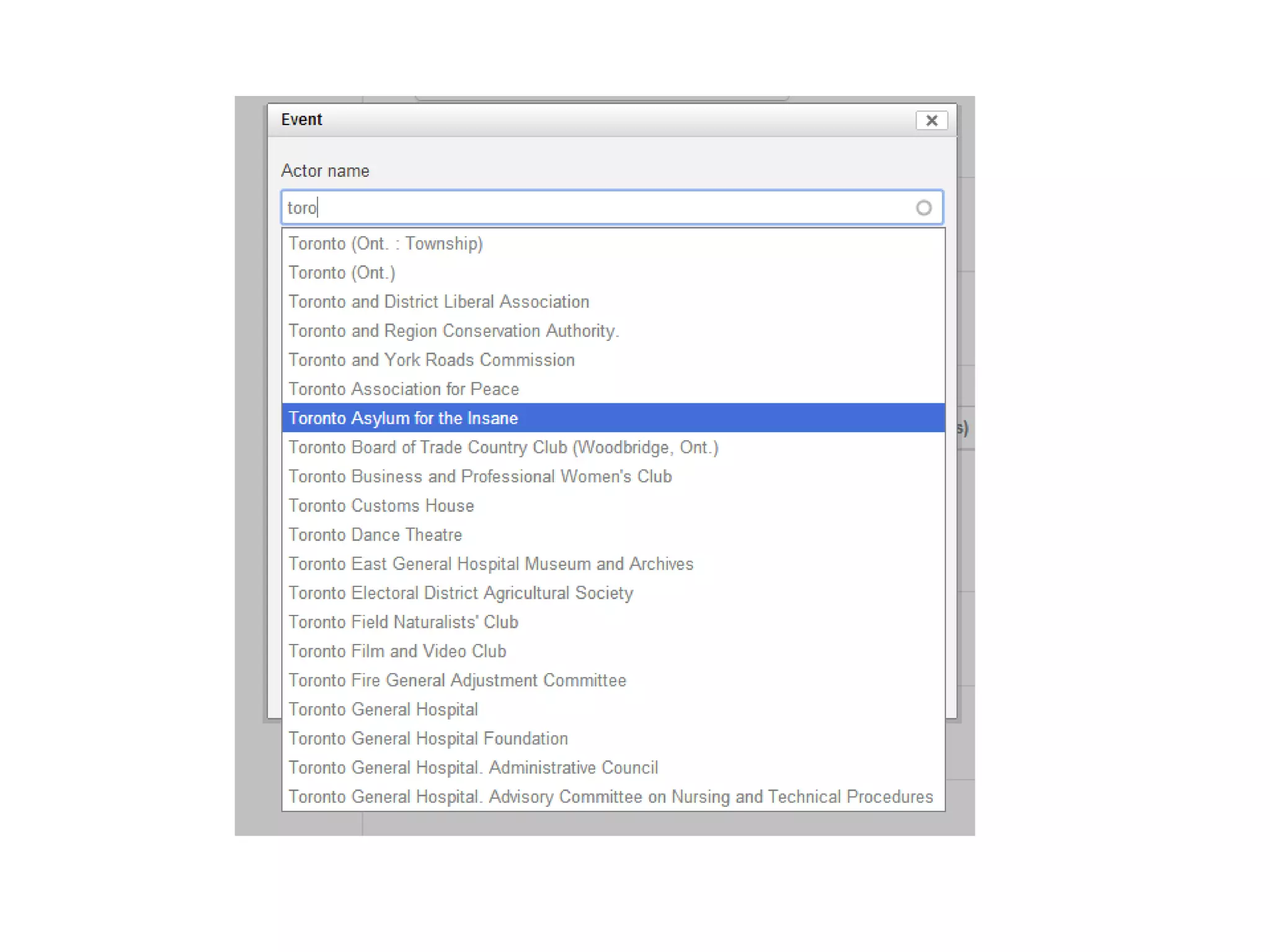
Task: Choose Toronto Electoral District Agricultural Society
Action: click(461, 593)
